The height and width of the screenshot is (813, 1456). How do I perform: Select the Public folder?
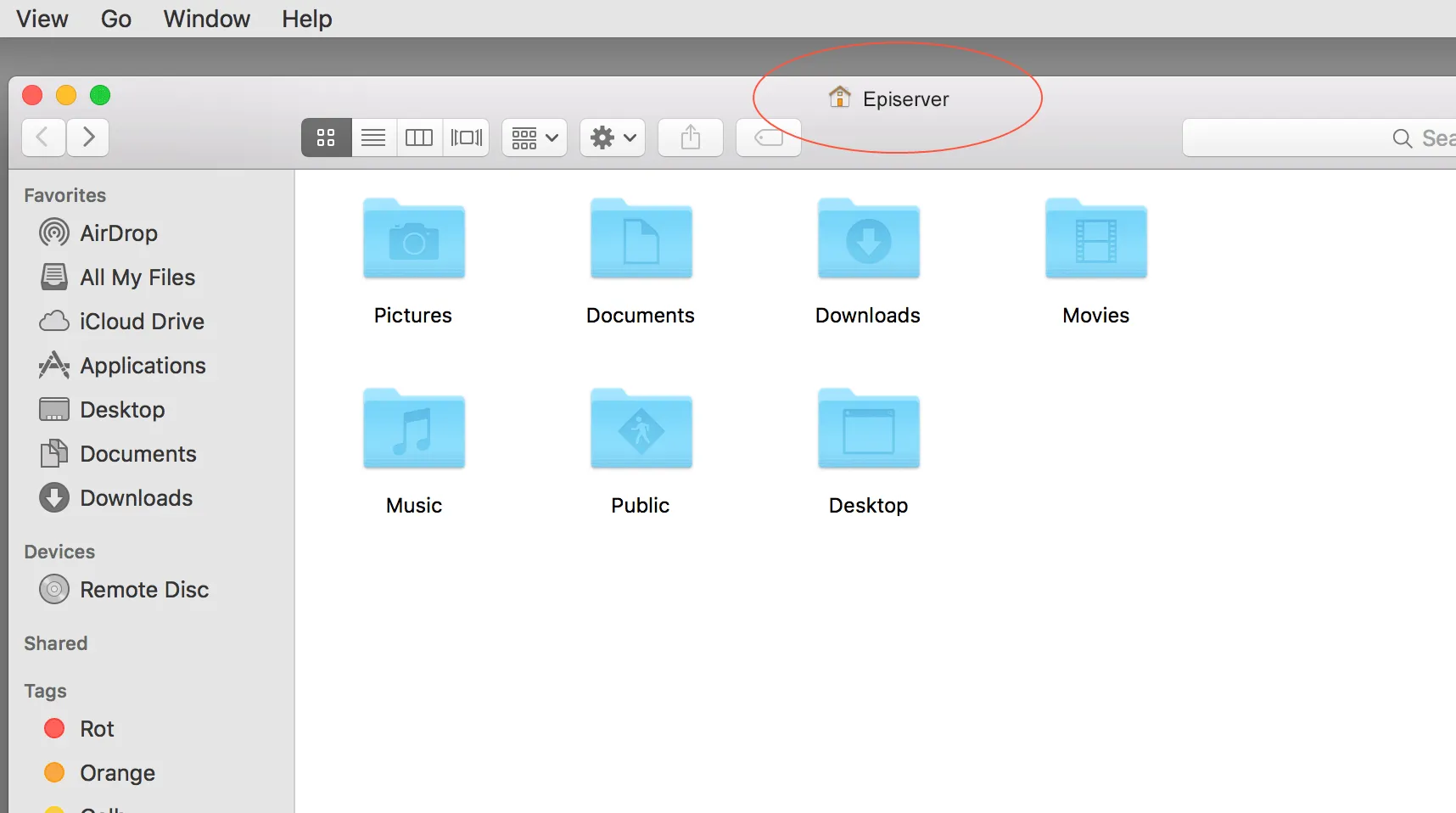coord(641,451)
